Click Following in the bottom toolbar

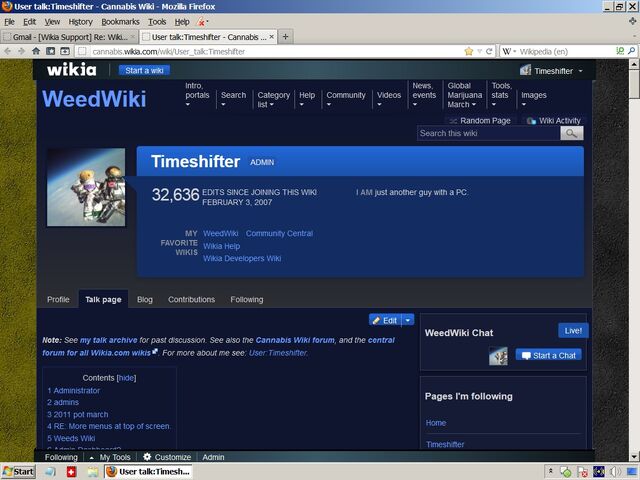click(61, 457)
